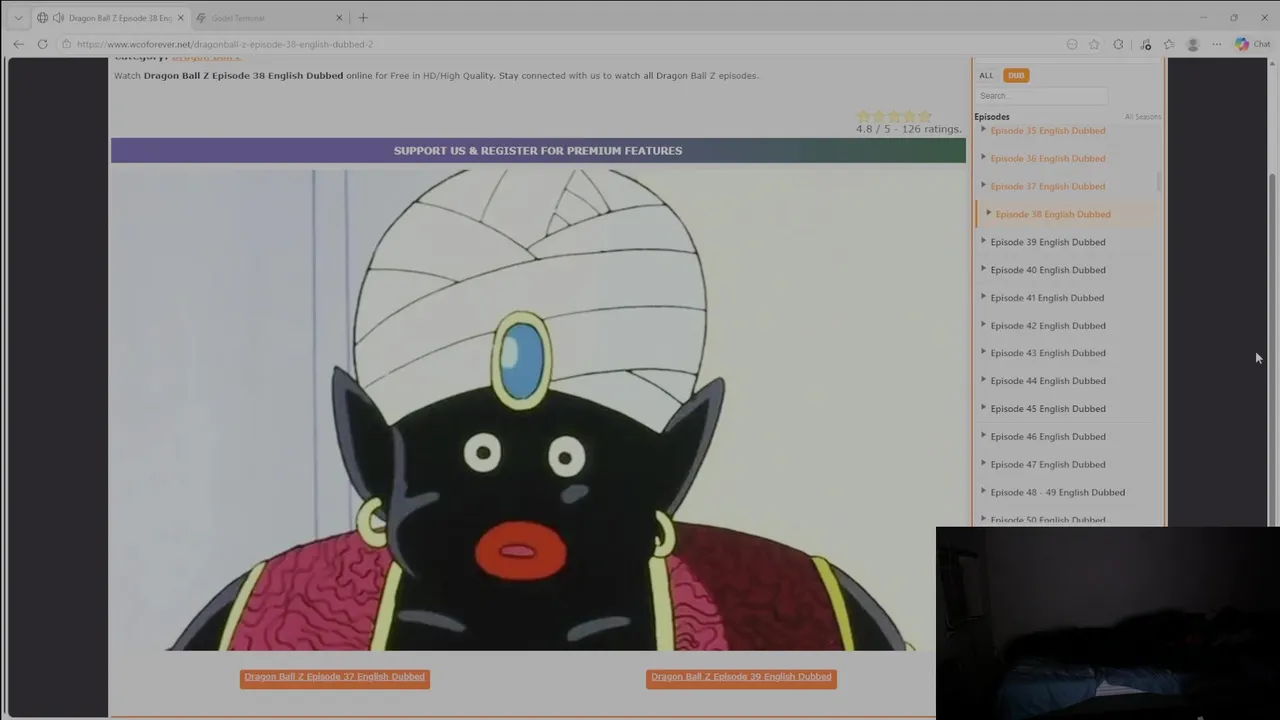
Task: Select the DUB episodes filter
Action: coord(1016,75)
